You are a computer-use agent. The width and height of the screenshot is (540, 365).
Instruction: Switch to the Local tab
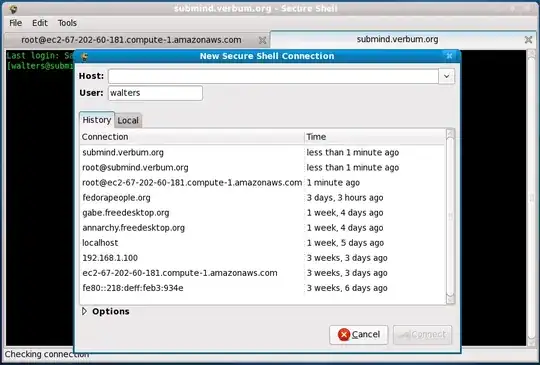tap(128, 121)
